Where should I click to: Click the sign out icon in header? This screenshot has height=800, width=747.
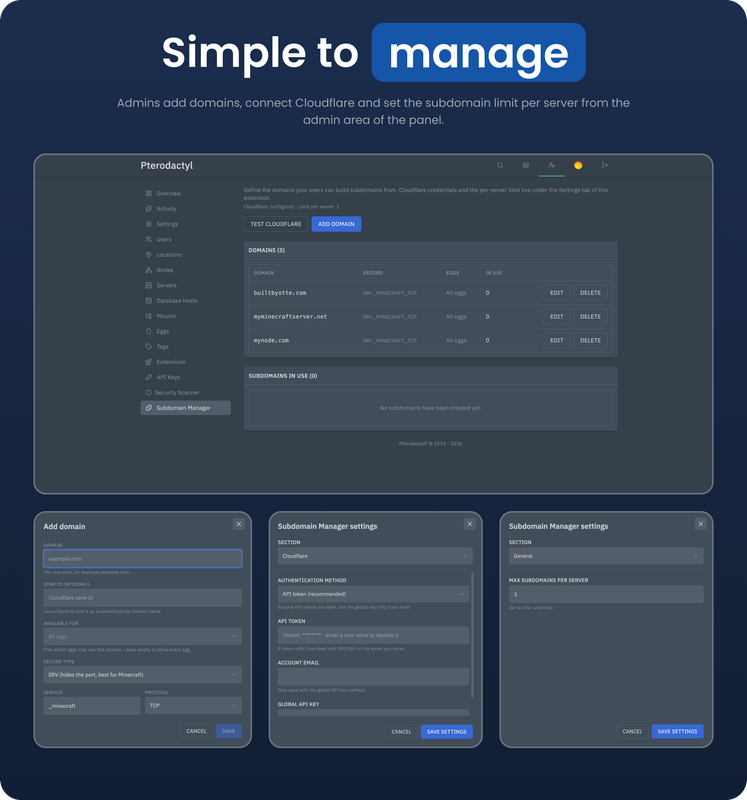pyautogui.click(x=605, y=165)
